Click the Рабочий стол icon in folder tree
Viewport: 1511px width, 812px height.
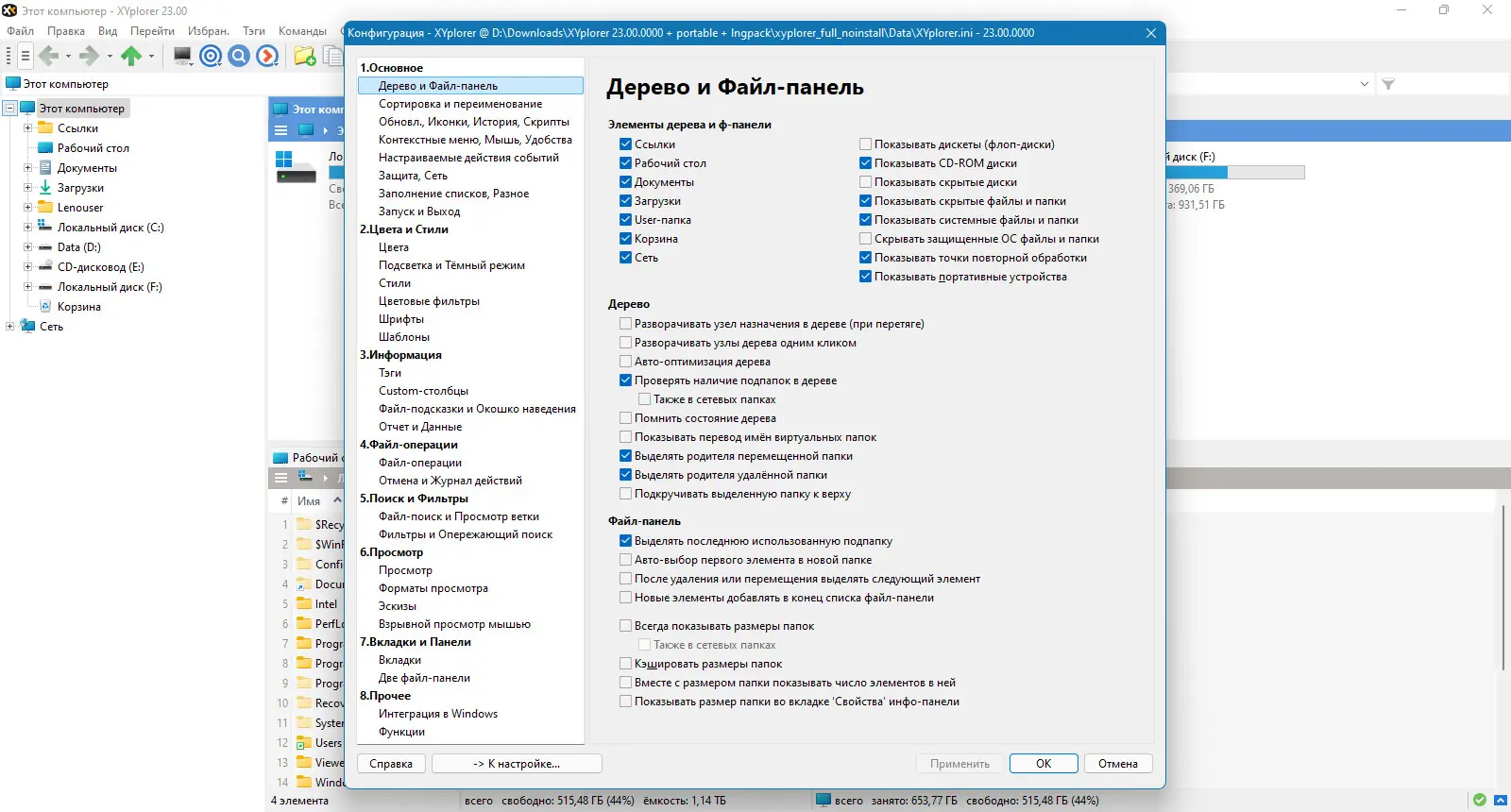(45, 148)
